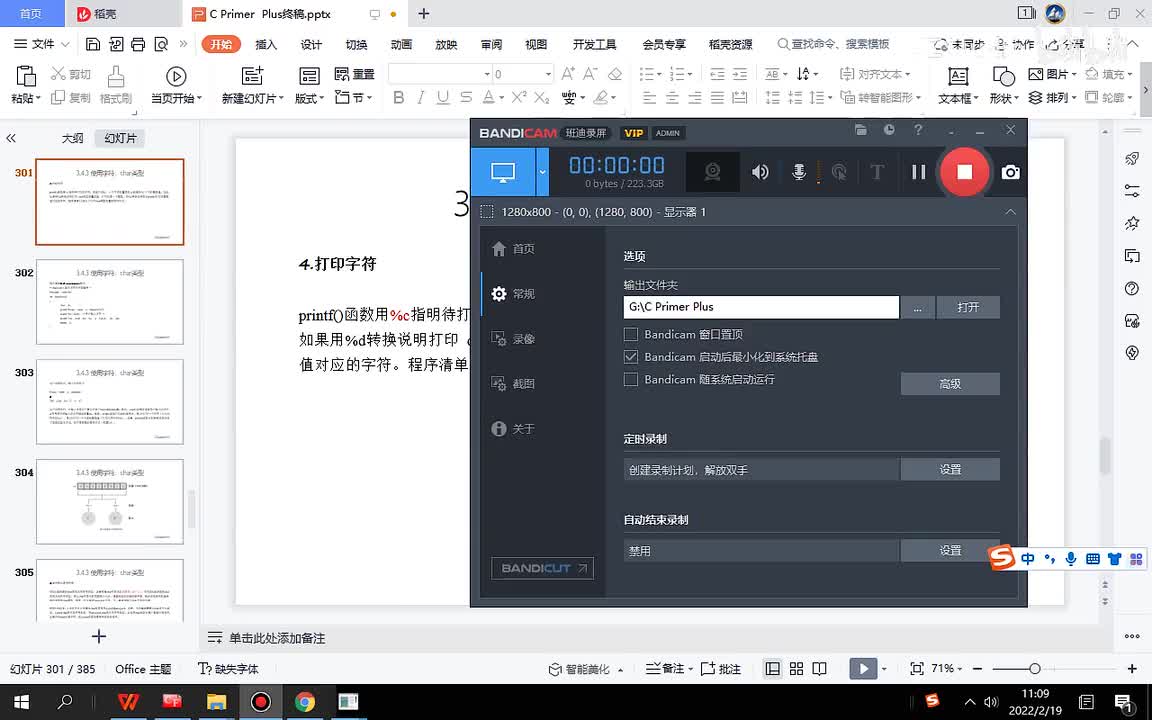Screen dimensions: 1152x720
Task: Open Bandicam 录像 video settings
Action: point(514,339)
